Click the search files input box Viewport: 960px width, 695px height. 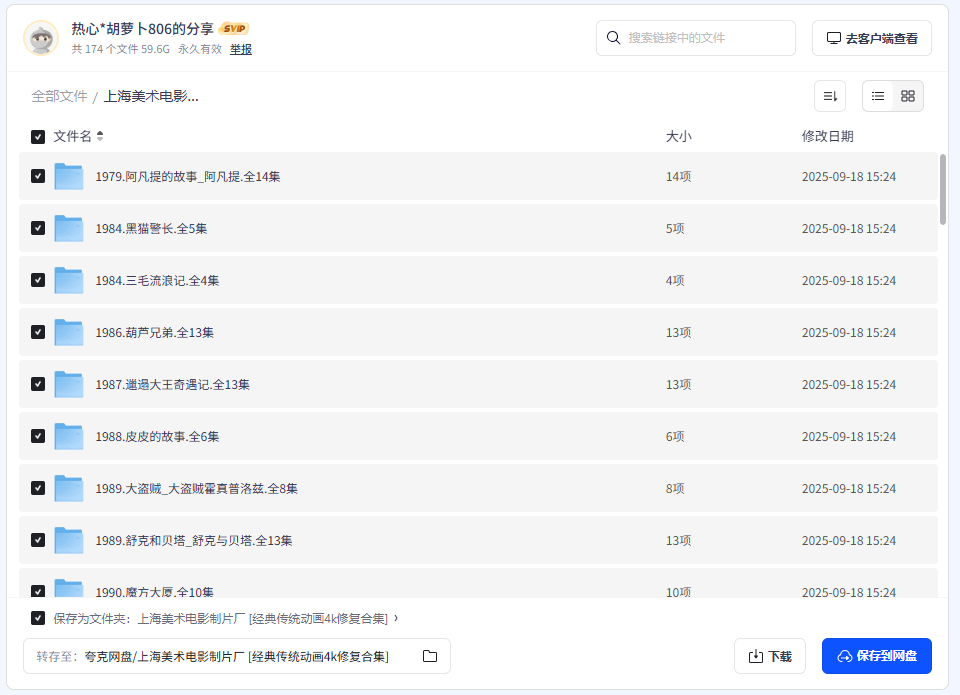pyautogui.click(x=705, y=38)
